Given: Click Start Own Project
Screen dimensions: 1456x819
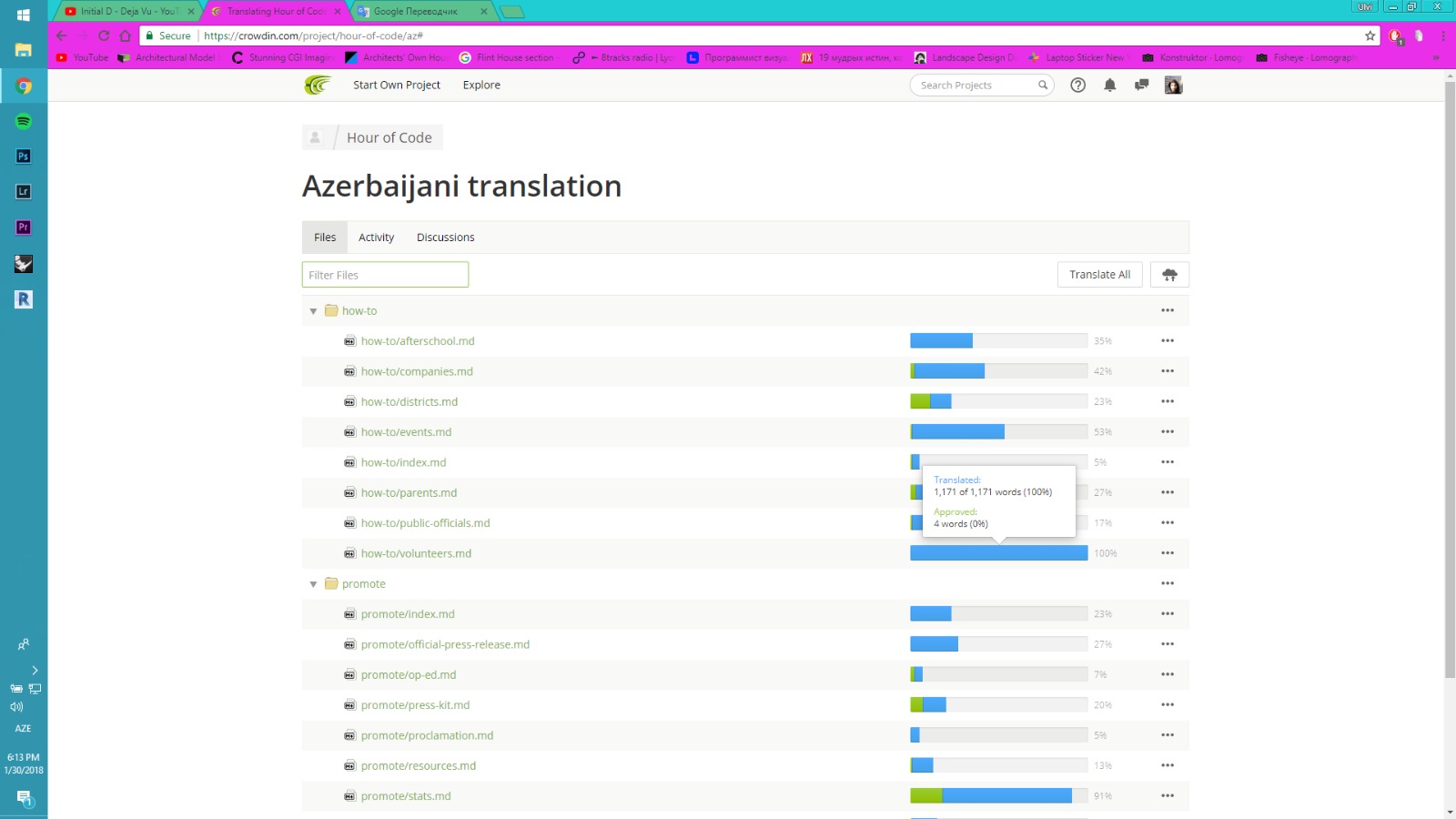Looking at the screenshot, I should tap(397, 85).
